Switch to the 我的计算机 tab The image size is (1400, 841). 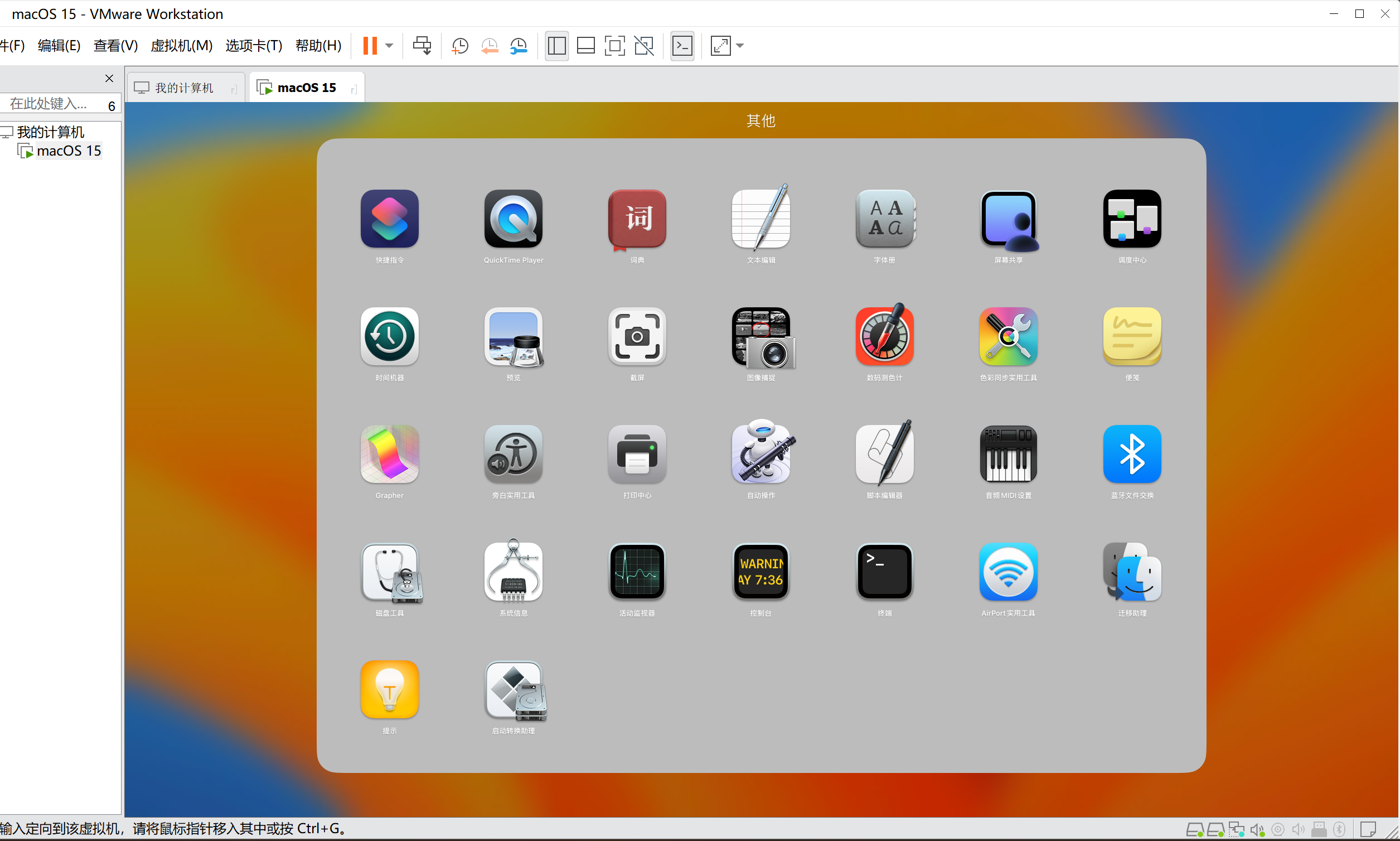[183, 86]
